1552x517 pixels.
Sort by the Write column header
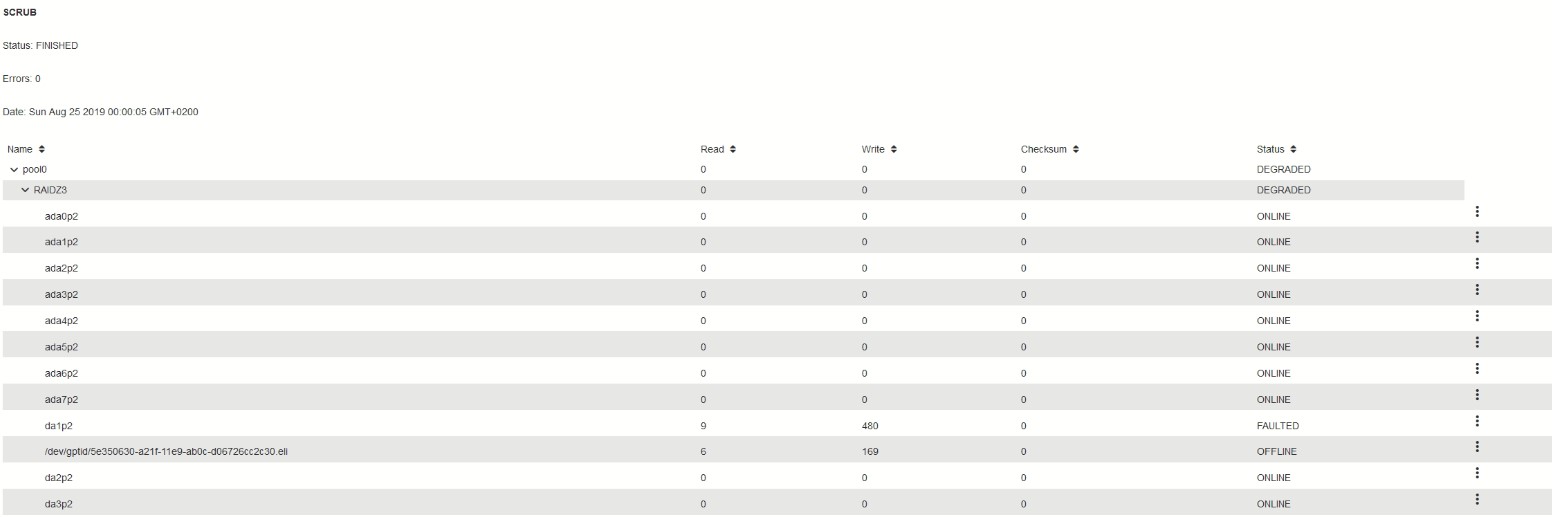click(x=879, y=149)
